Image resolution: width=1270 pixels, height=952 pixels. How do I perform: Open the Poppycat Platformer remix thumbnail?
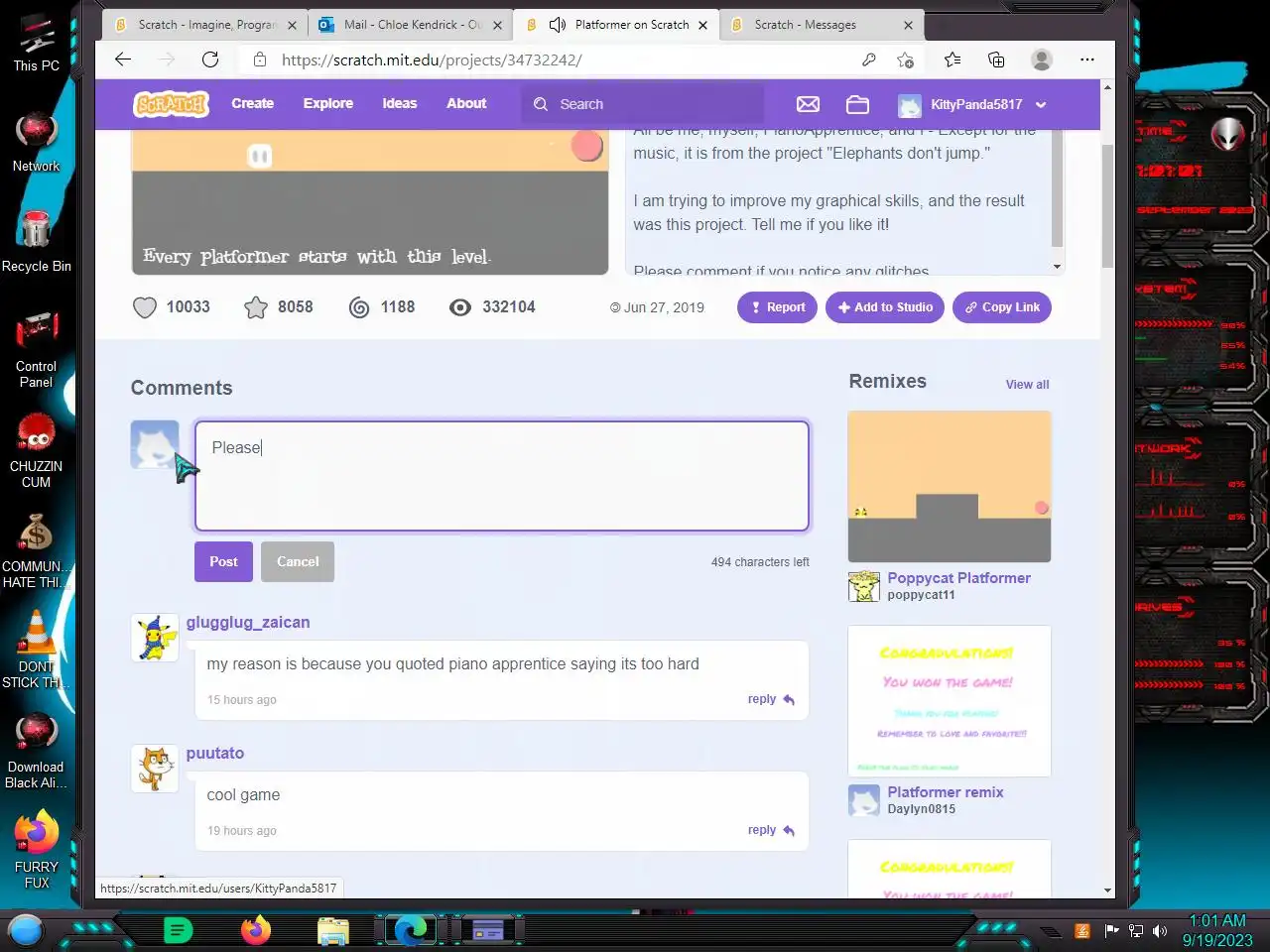pos(950,487)
